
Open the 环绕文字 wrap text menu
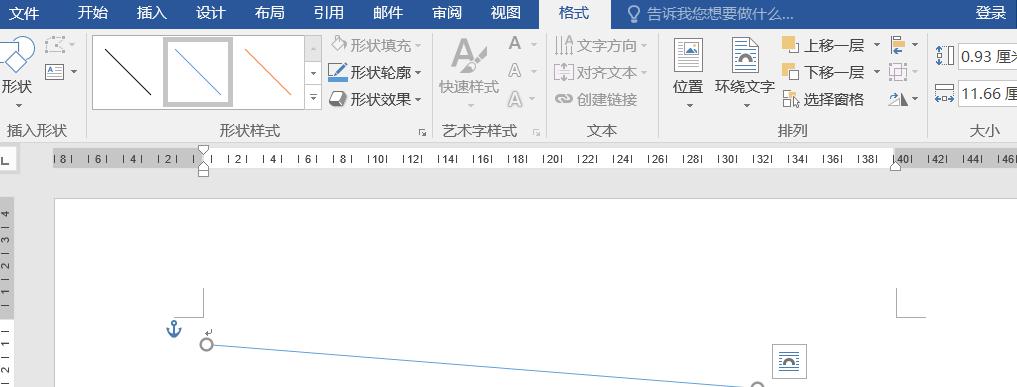pyautogui.click(x=745, y=73)
